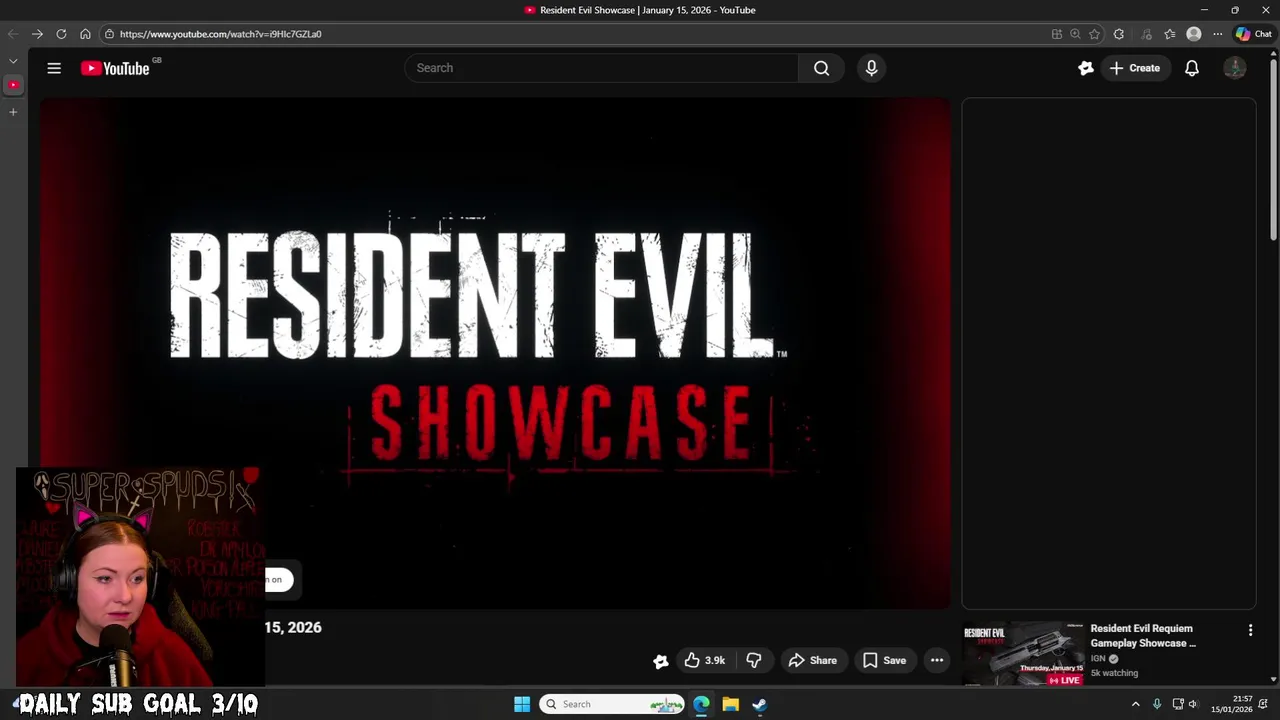Open the YouTube account avatar menu
This screenshot has height=720, width=1280.
point(1235,68)
